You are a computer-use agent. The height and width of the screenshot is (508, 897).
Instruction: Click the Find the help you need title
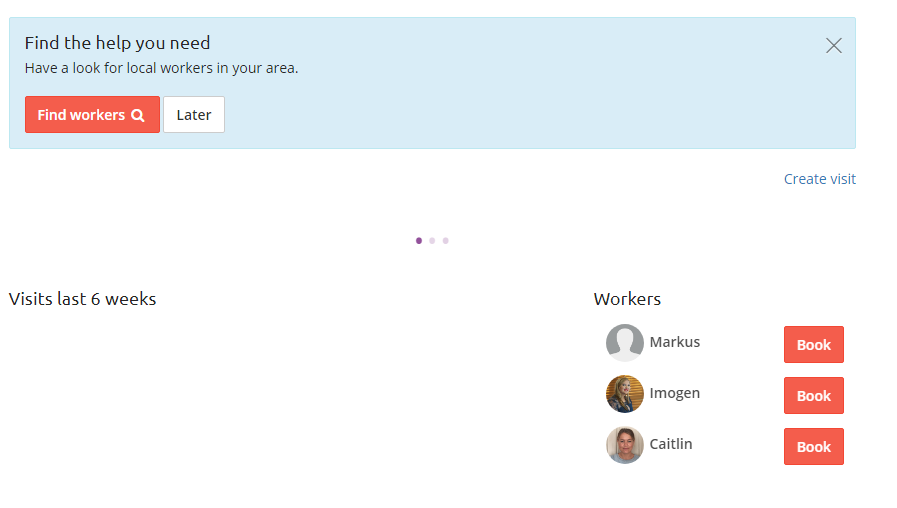117,43
